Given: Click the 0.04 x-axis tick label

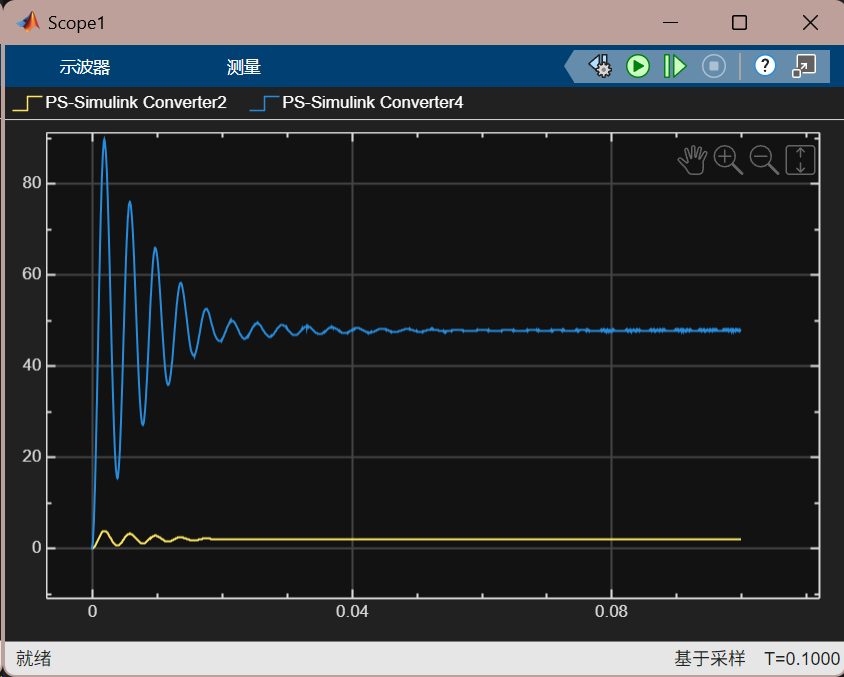Looking at the screenshot, I should click(x=352, y=611).
